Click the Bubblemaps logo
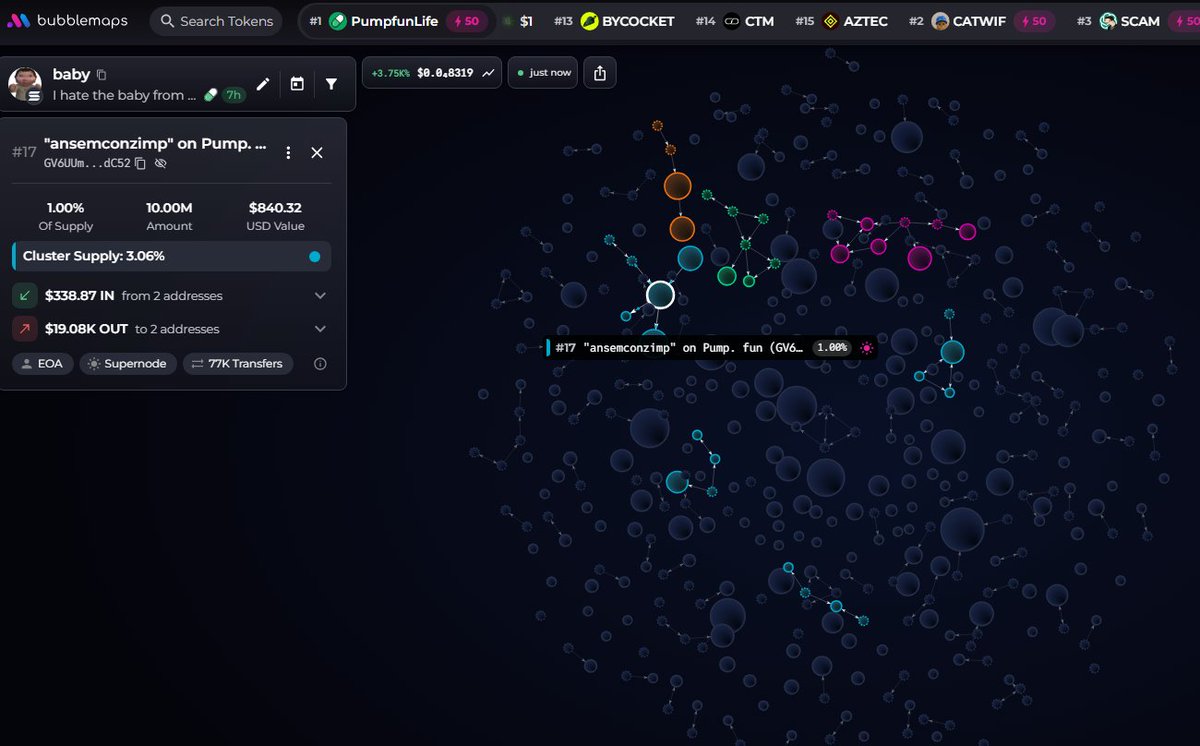Image resolution: width=1200 pixels, height=746 pixels. click(x=68, y=21)
